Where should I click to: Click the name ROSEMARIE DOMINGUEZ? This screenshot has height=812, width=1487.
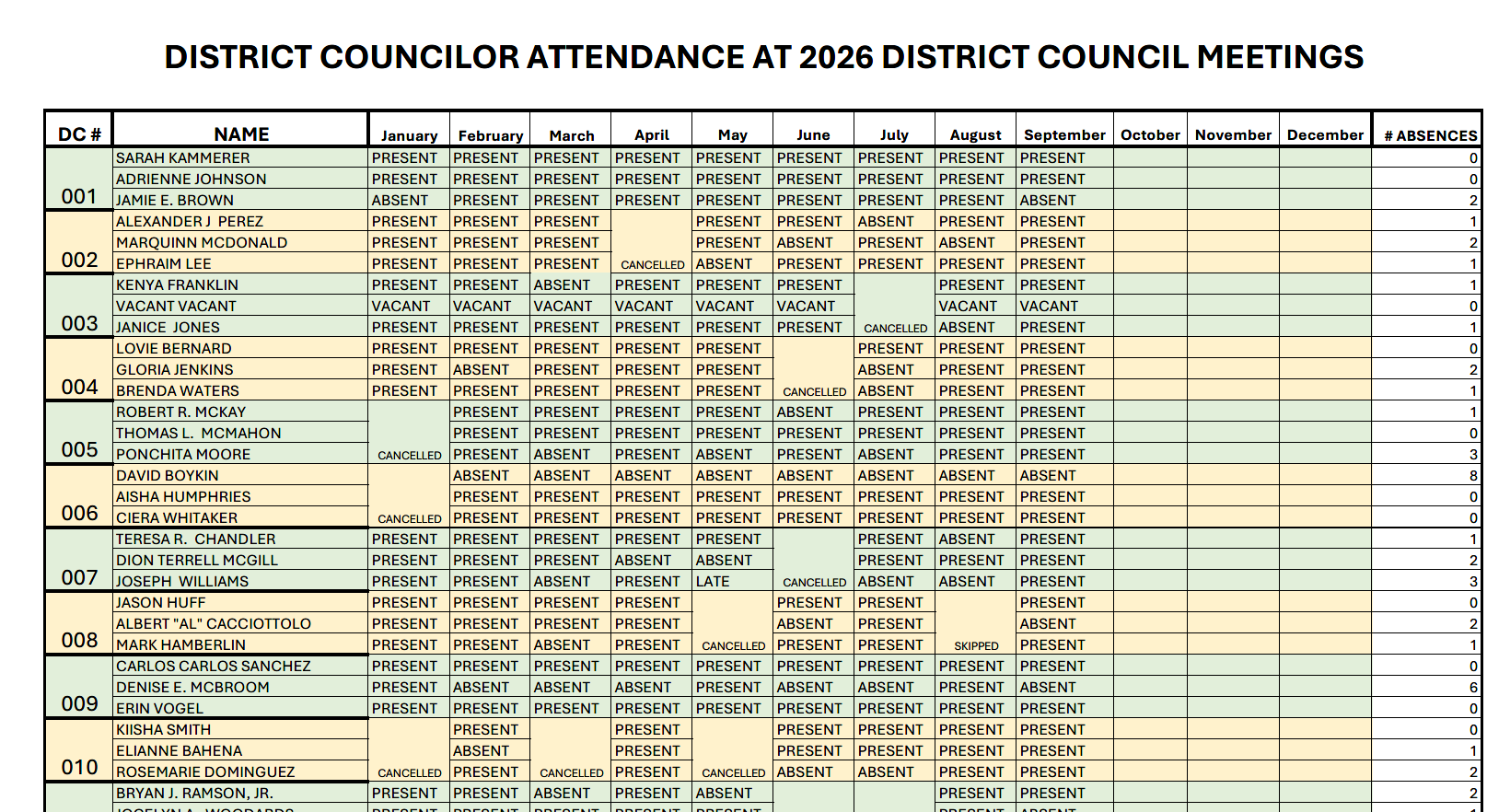(205, 772)
